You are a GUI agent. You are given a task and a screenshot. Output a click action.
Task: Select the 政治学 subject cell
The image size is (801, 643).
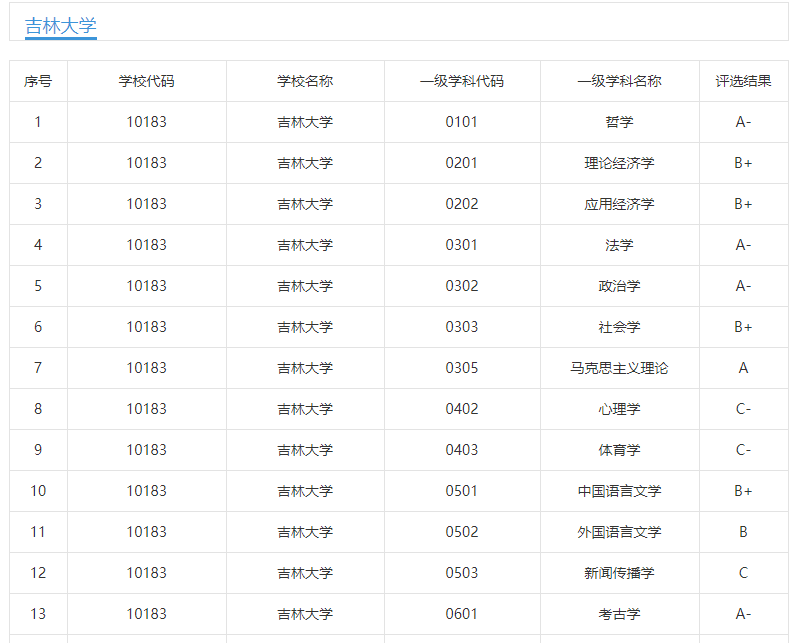click(620, 286)
